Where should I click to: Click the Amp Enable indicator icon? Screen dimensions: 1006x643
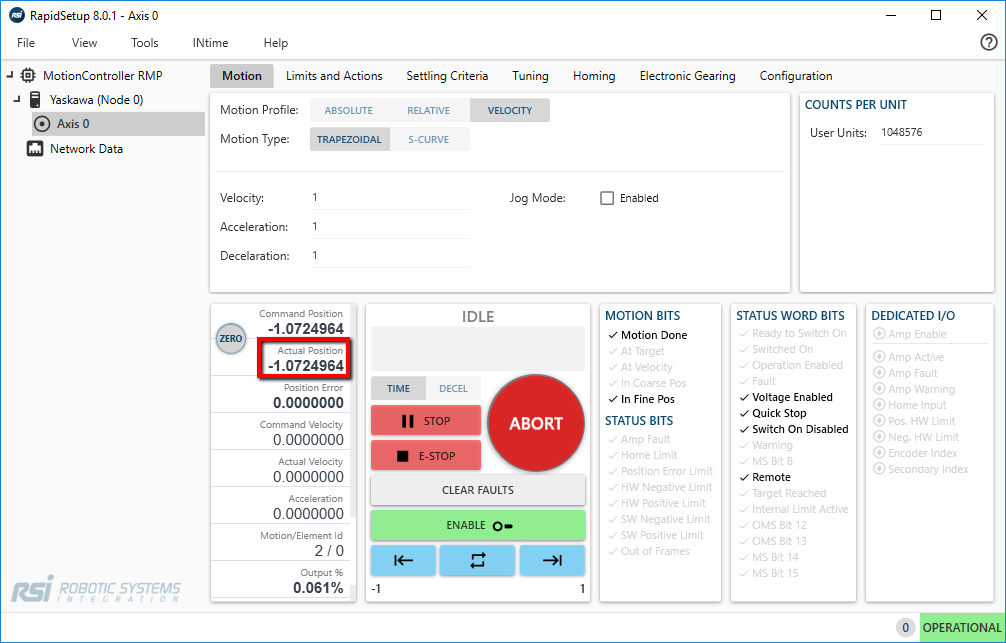click(x=879, y=334)
